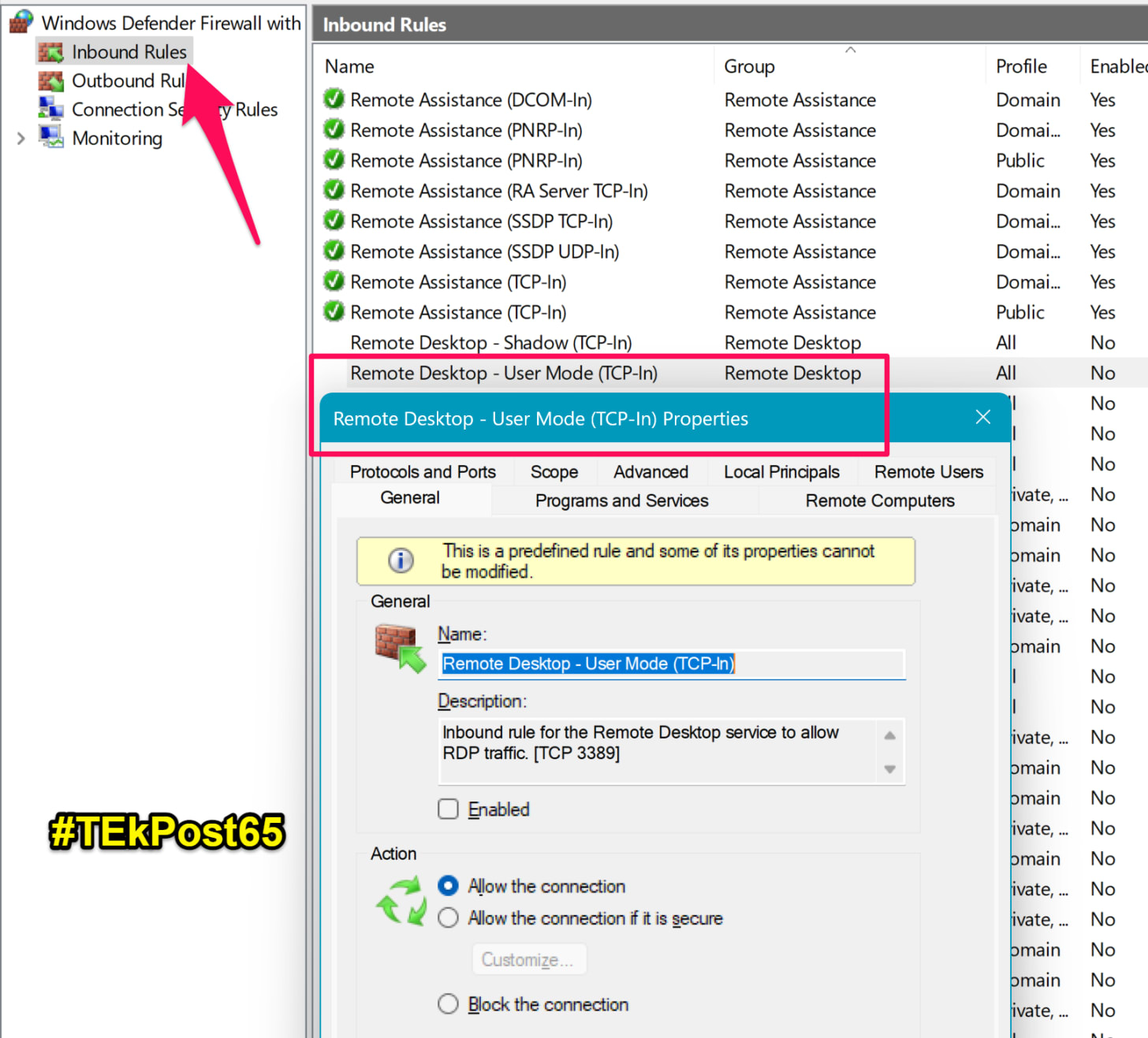Select Allow the connection radio button

(448, 886)
